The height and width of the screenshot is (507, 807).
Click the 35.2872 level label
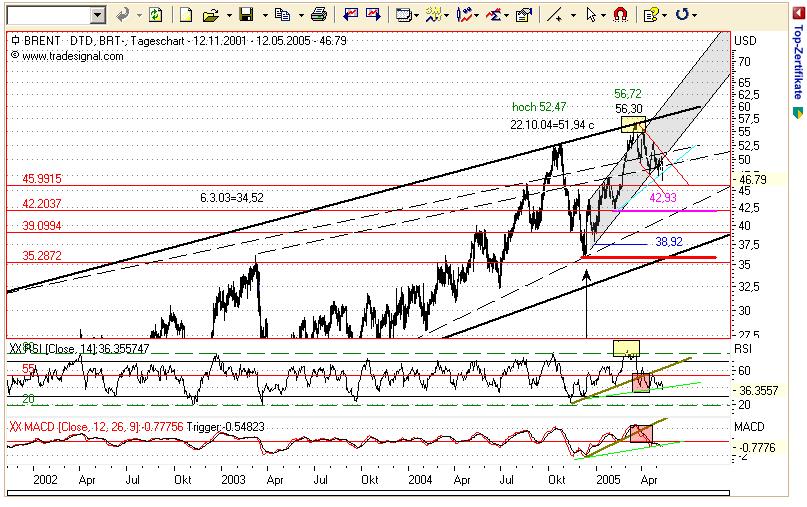42,255
